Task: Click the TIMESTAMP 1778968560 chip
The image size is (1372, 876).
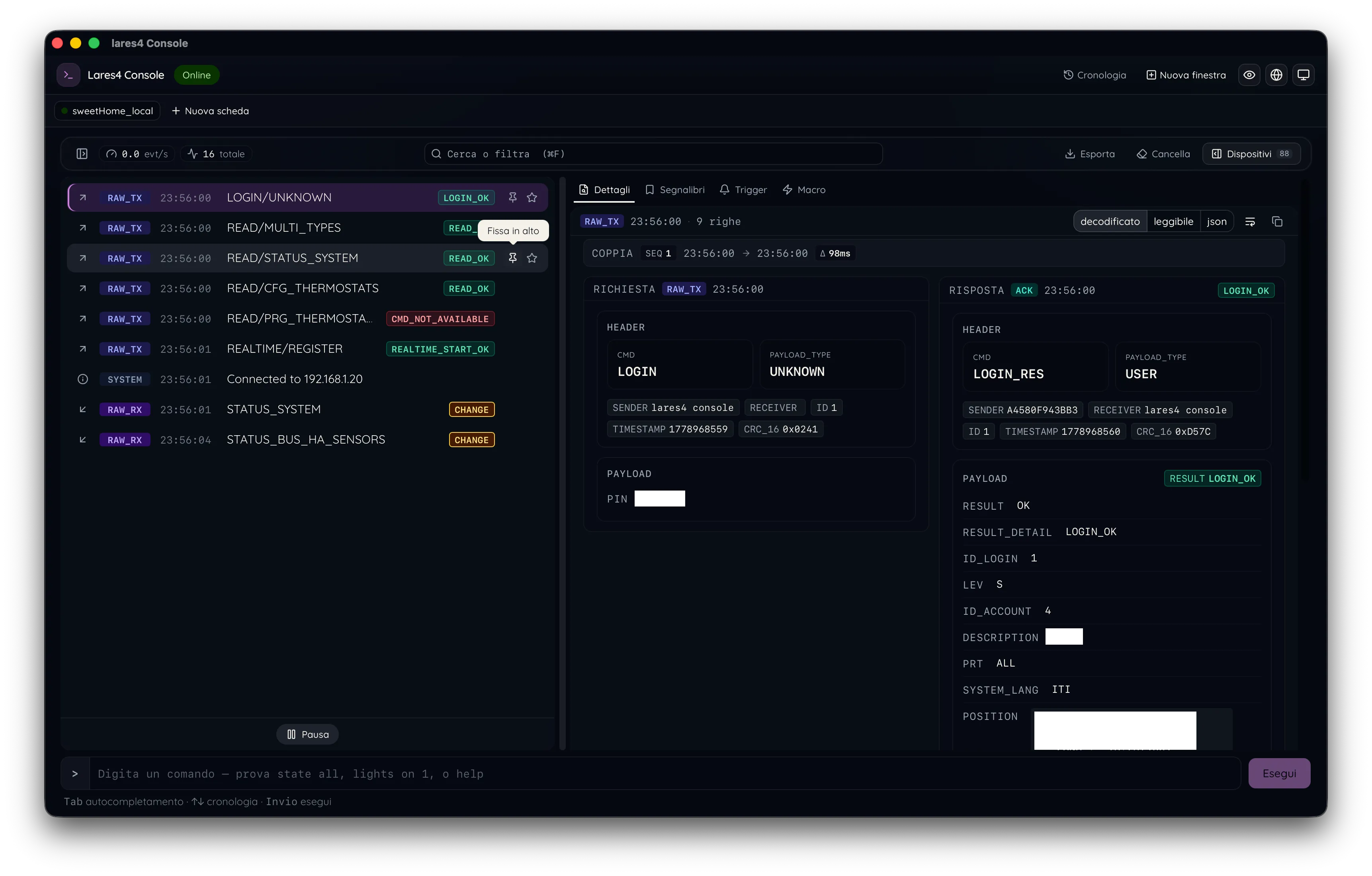Action: click(1063, 432)
